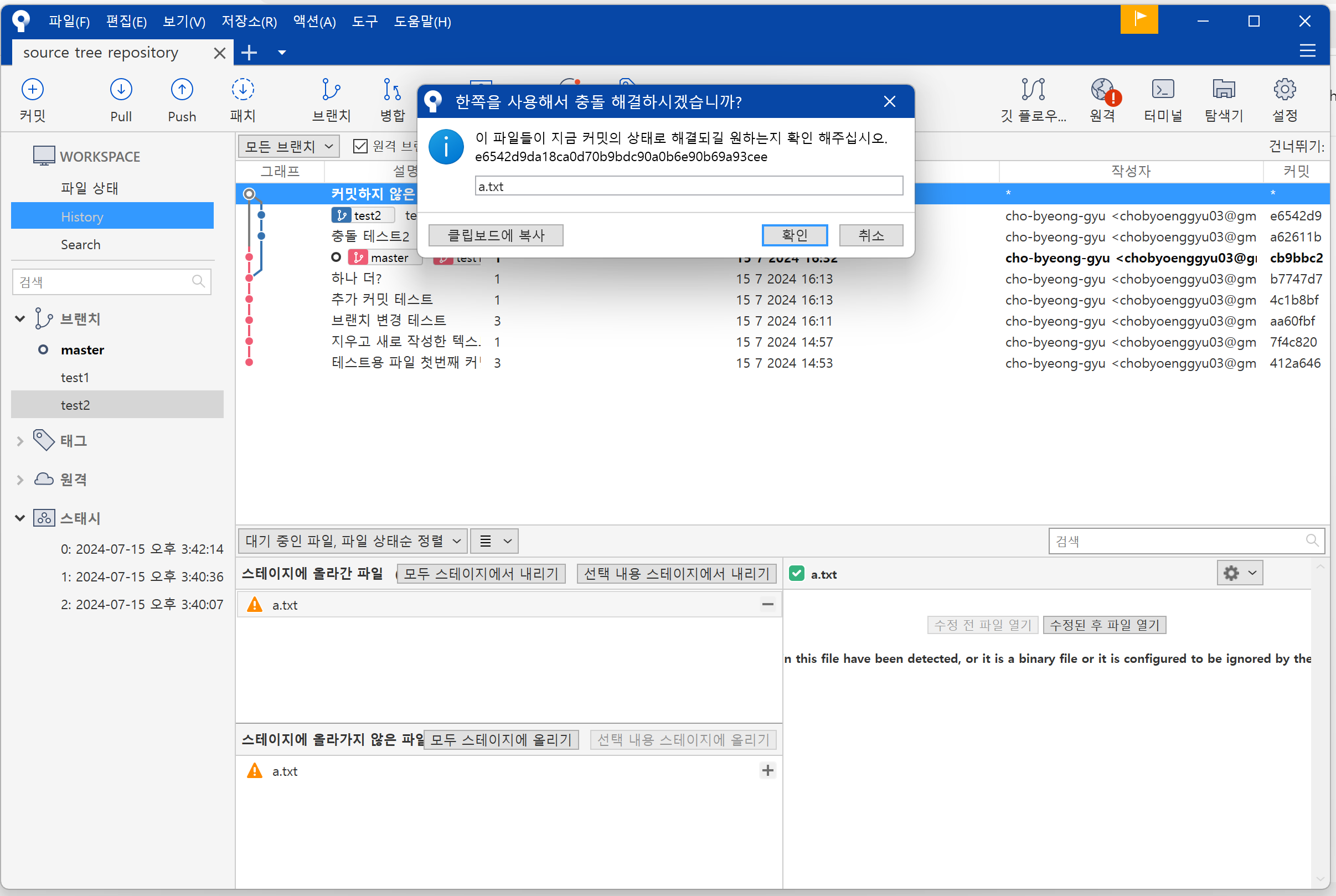Open the tab list dropdown arrow next to plus
This screenshot has height=896, width=1336.
282,53
